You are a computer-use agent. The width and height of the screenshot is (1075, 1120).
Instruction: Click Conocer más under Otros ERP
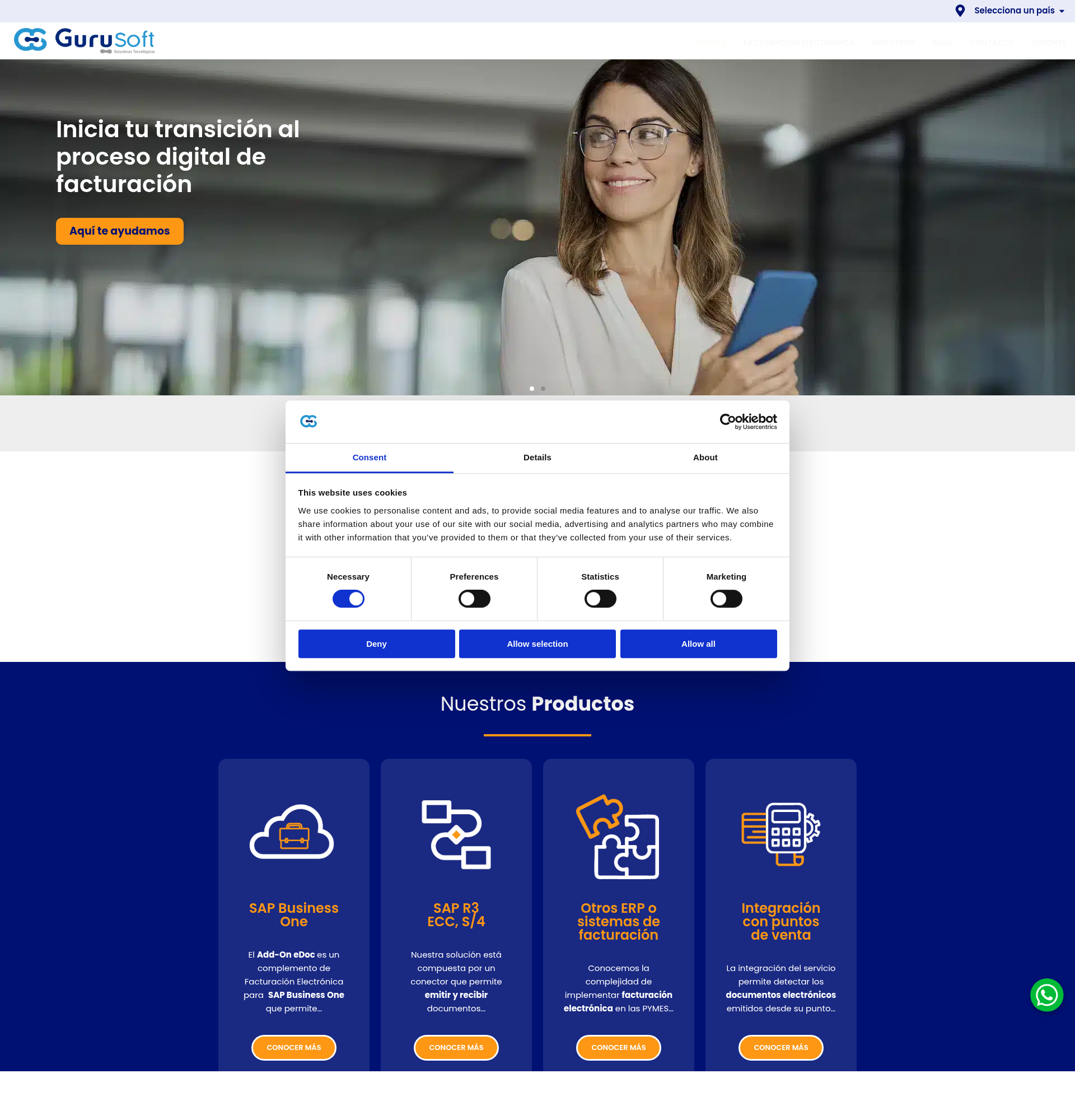pyautogui.click(x=619, y=1047)
